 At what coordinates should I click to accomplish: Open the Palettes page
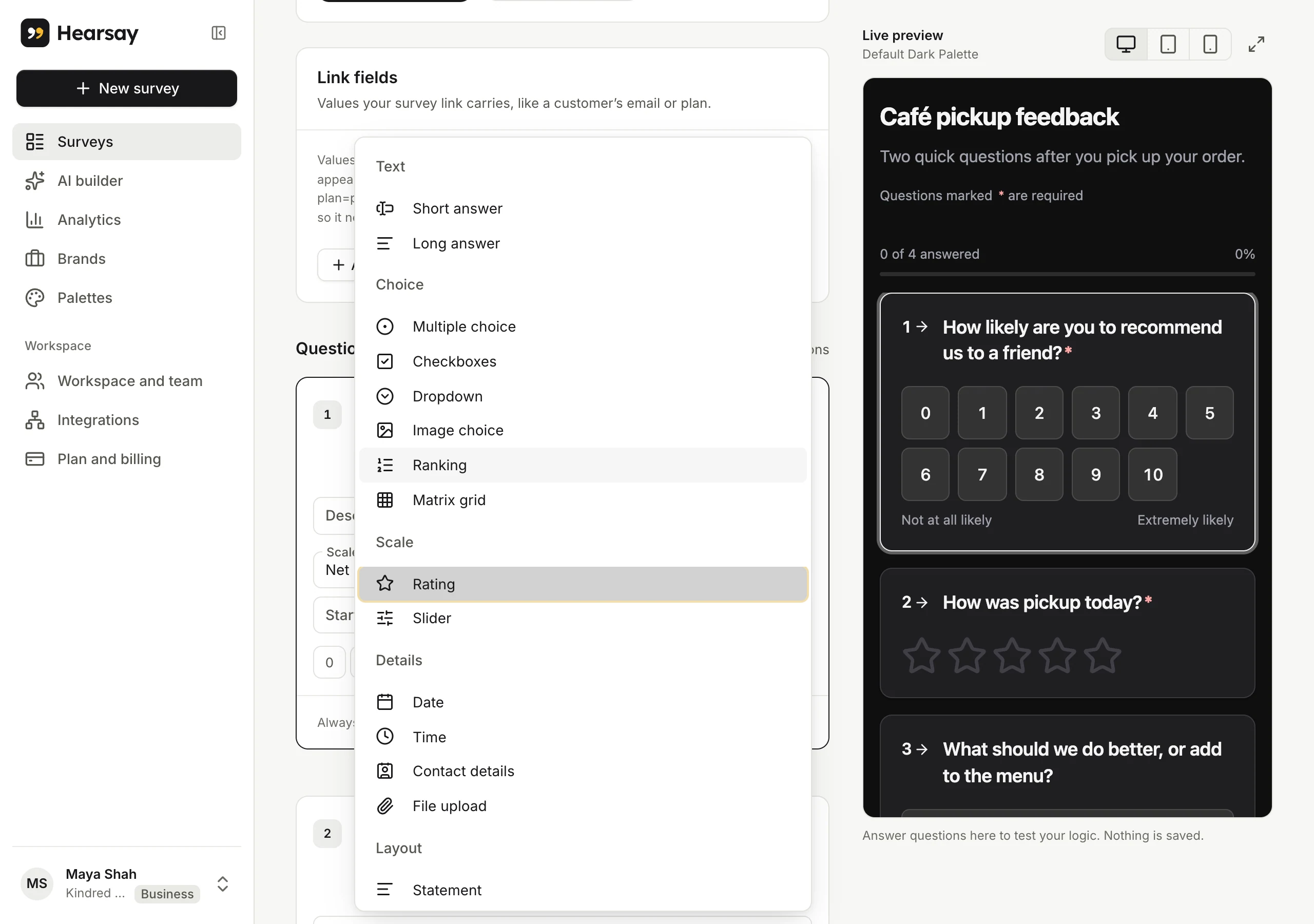tap(126, 298)
